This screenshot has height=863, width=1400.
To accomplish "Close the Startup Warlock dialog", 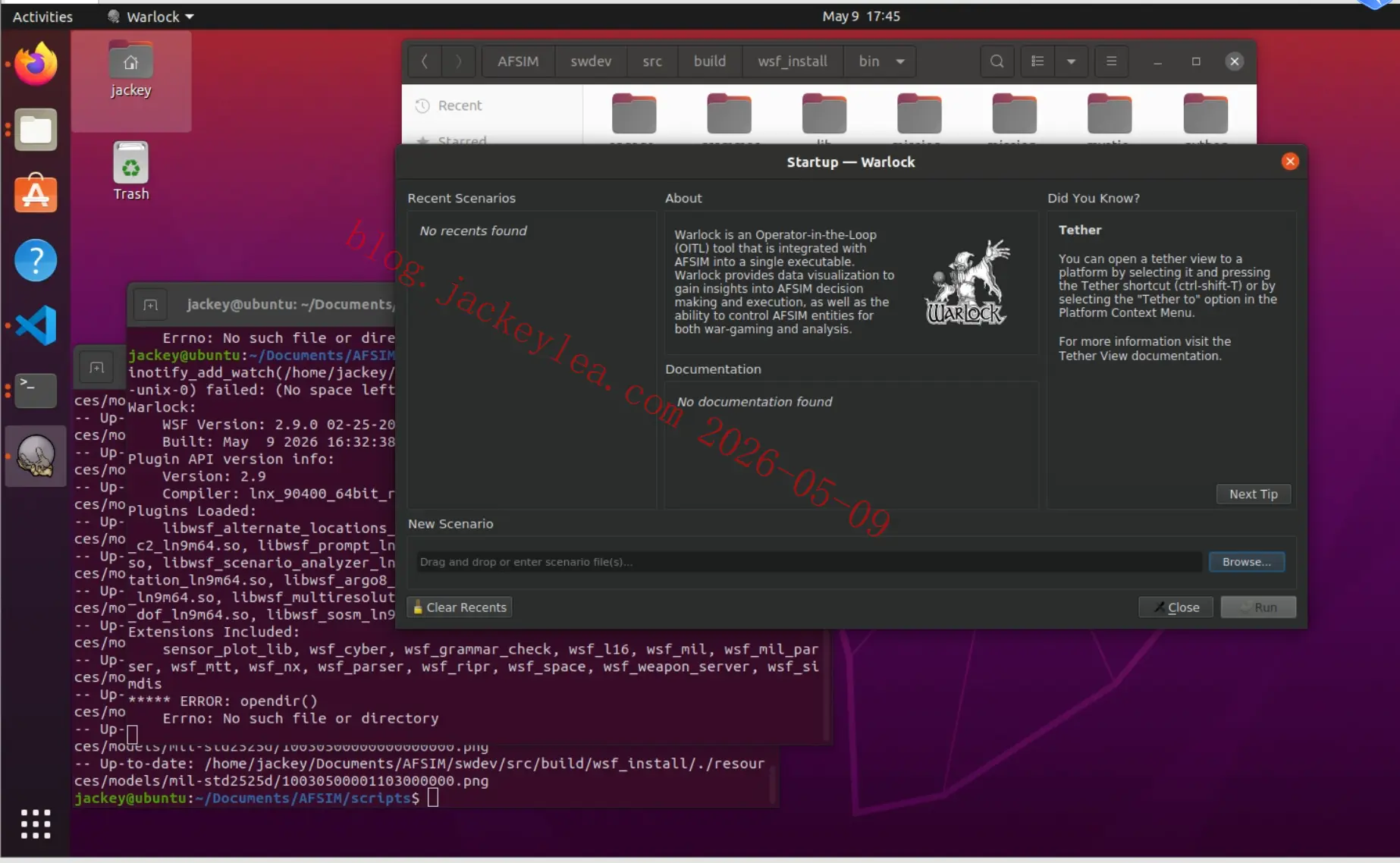I will coord(1290,162).
